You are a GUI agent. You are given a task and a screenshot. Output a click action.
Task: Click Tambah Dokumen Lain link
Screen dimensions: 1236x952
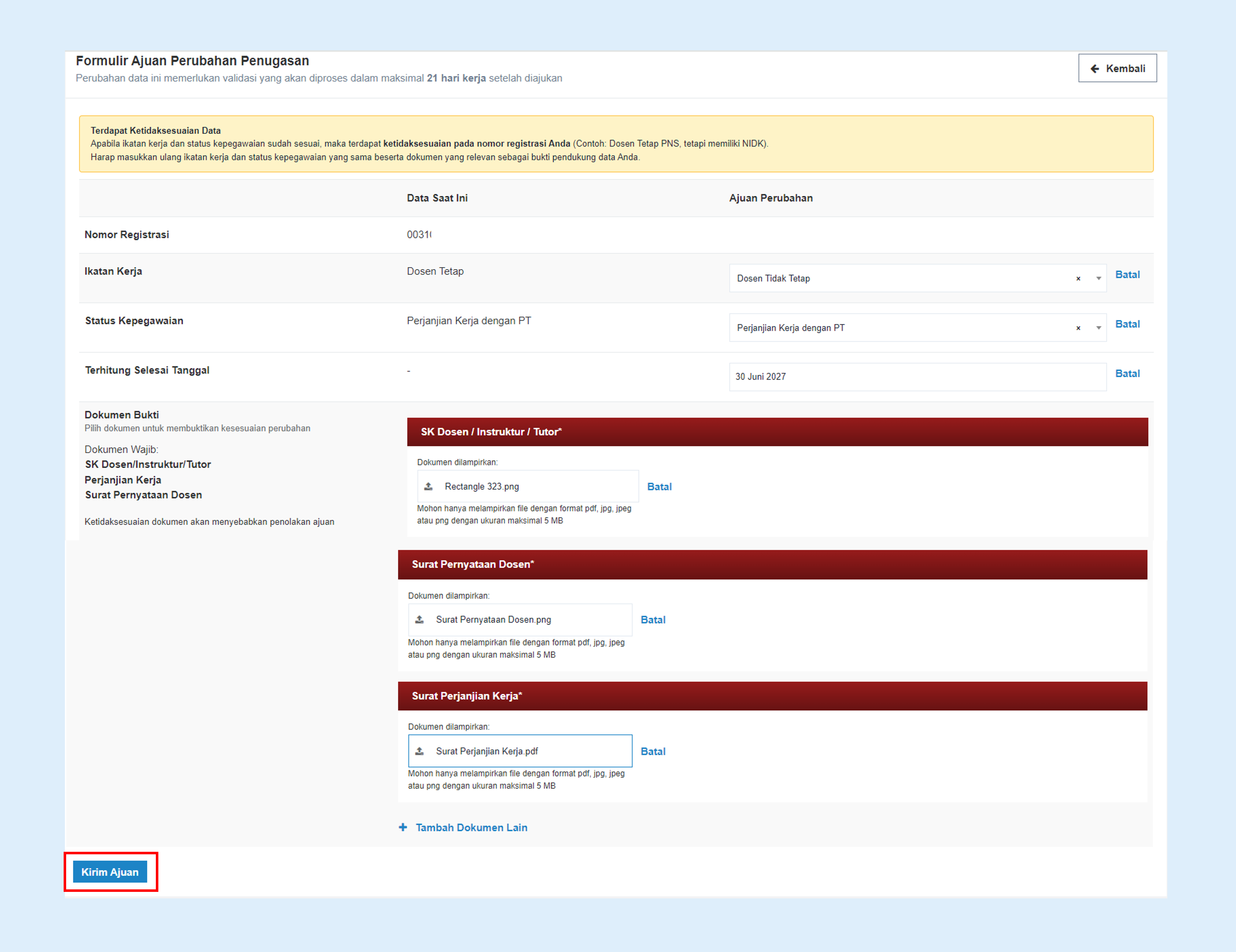tap(471, 827)
